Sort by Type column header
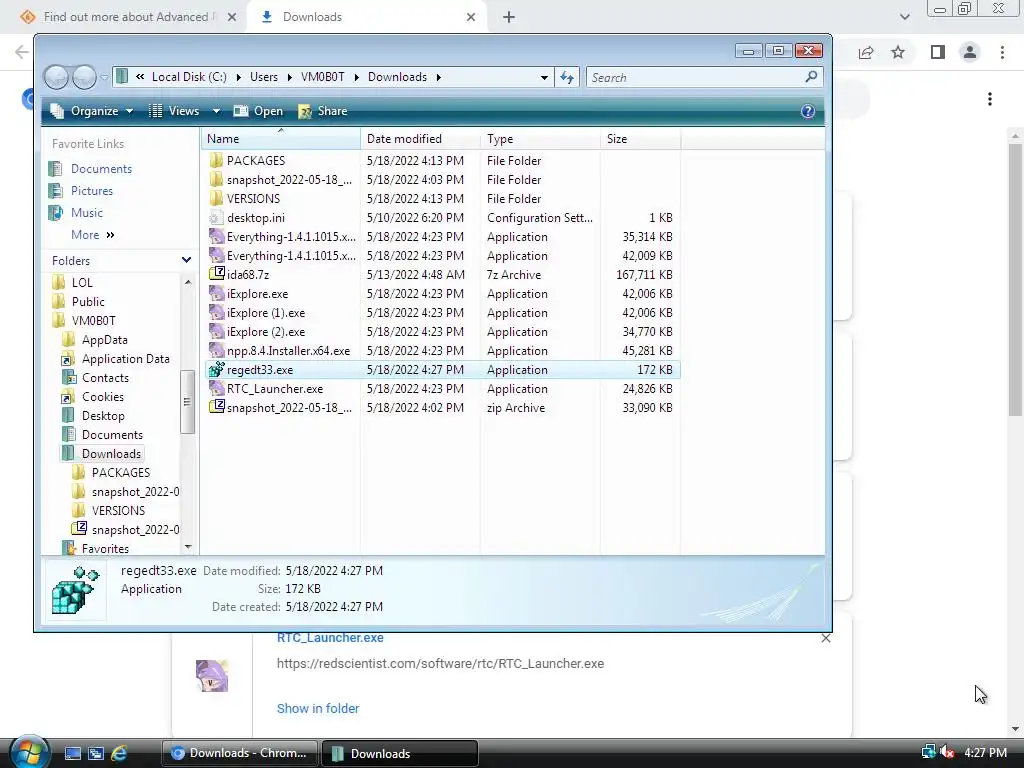 coord(540,138)
